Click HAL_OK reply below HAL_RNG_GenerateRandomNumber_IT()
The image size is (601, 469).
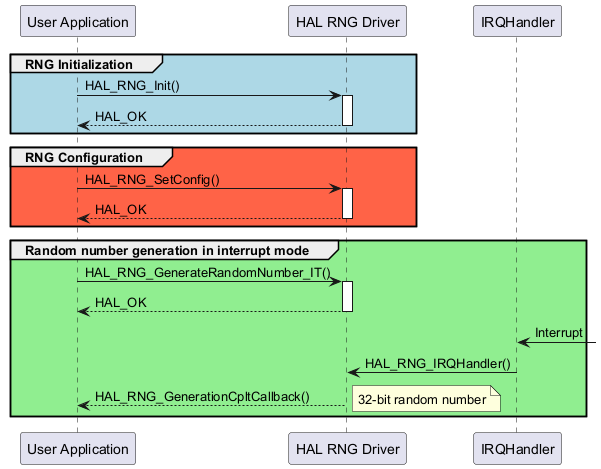[x=121, y=303]
